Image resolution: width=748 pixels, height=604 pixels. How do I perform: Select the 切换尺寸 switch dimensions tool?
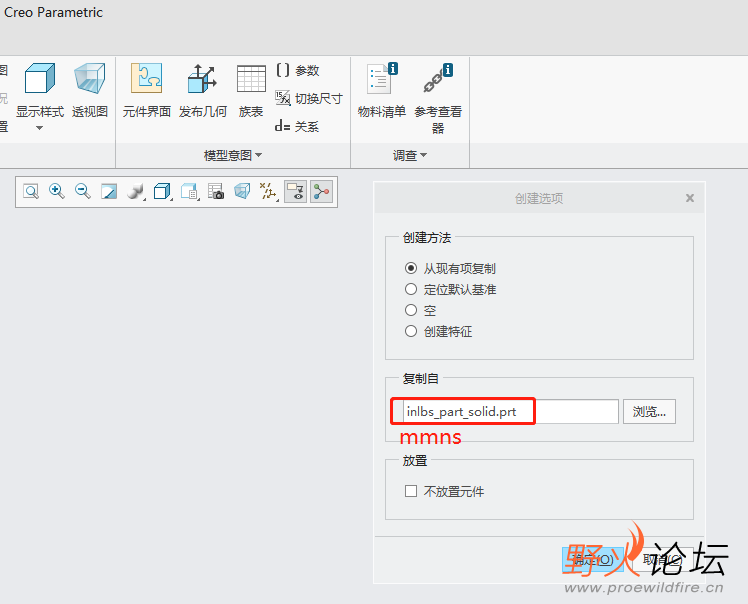coord(309,99)
